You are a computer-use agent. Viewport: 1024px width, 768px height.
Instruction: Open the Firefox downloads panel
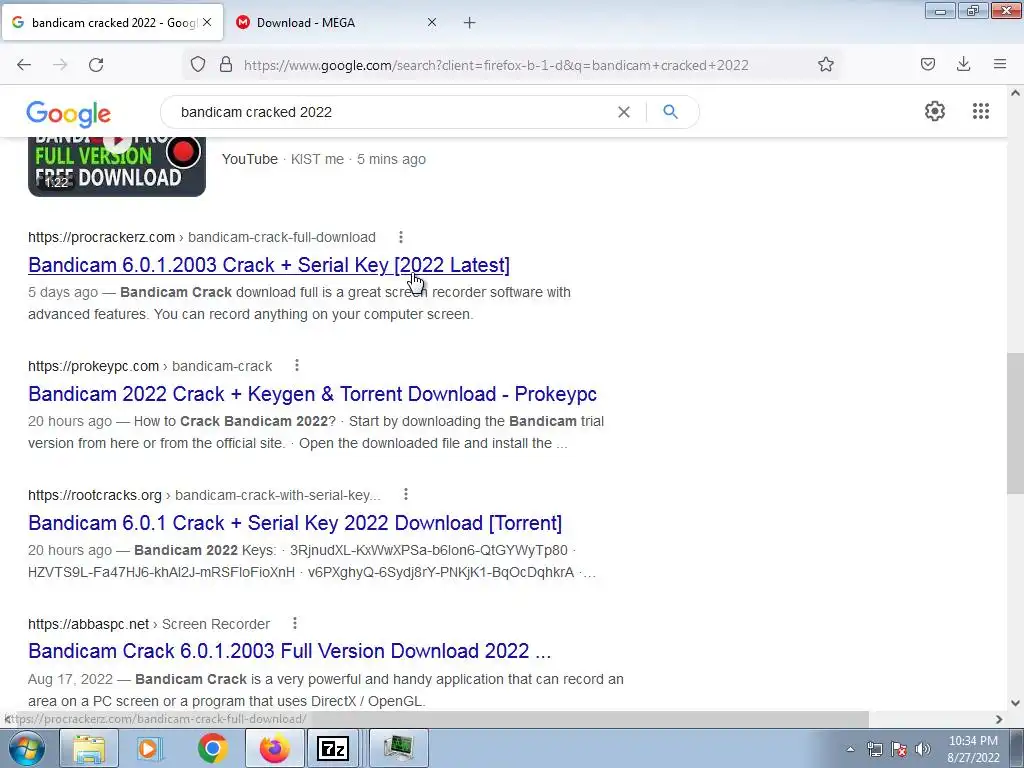point(963,64)
